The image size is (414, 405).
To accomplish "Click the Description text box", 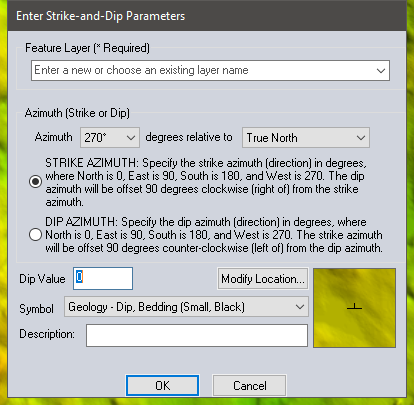I will 197,335.
